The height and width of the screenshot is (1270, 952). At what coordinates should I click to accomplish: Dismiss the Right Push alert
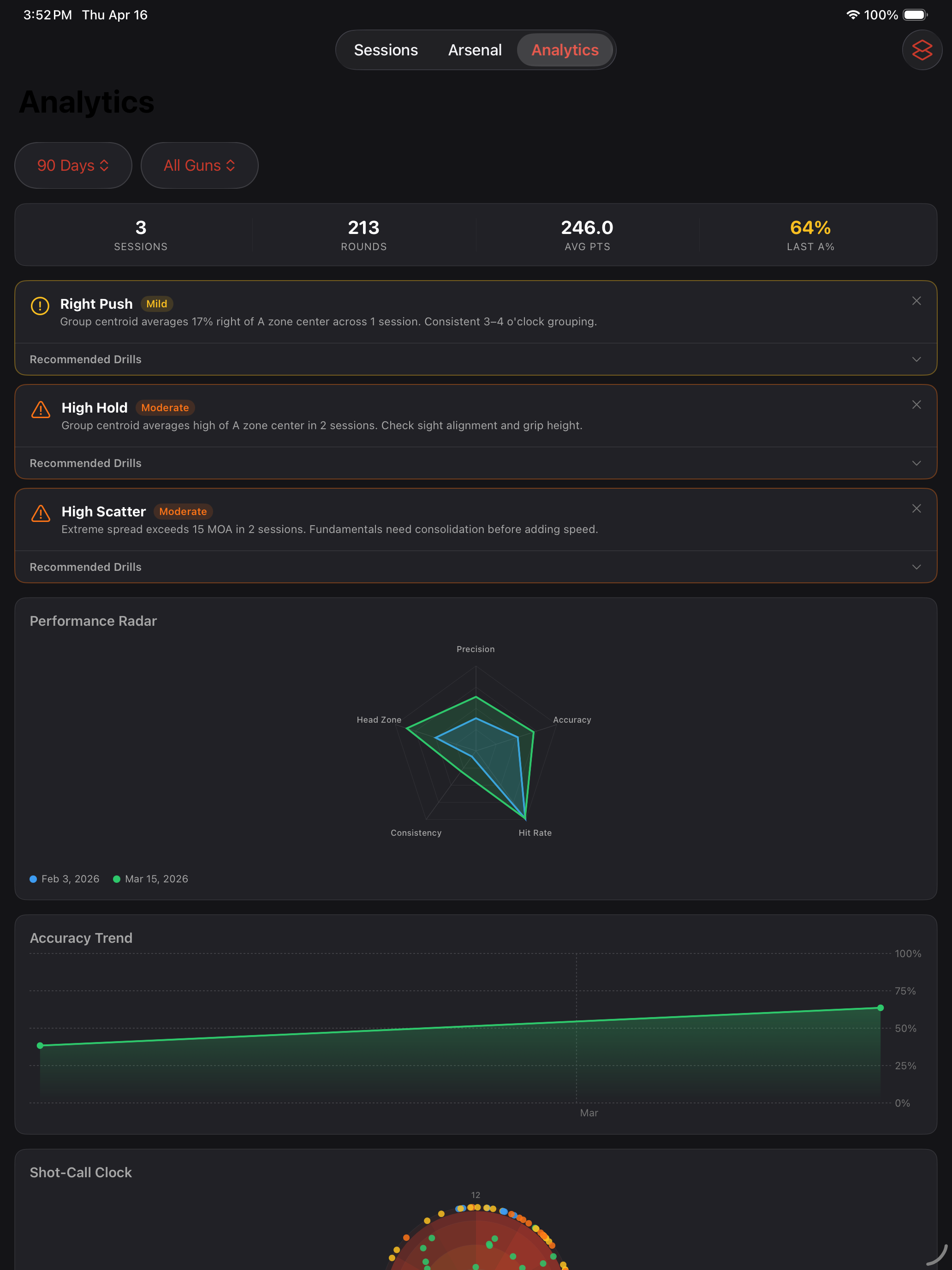[x=916, y=301]
